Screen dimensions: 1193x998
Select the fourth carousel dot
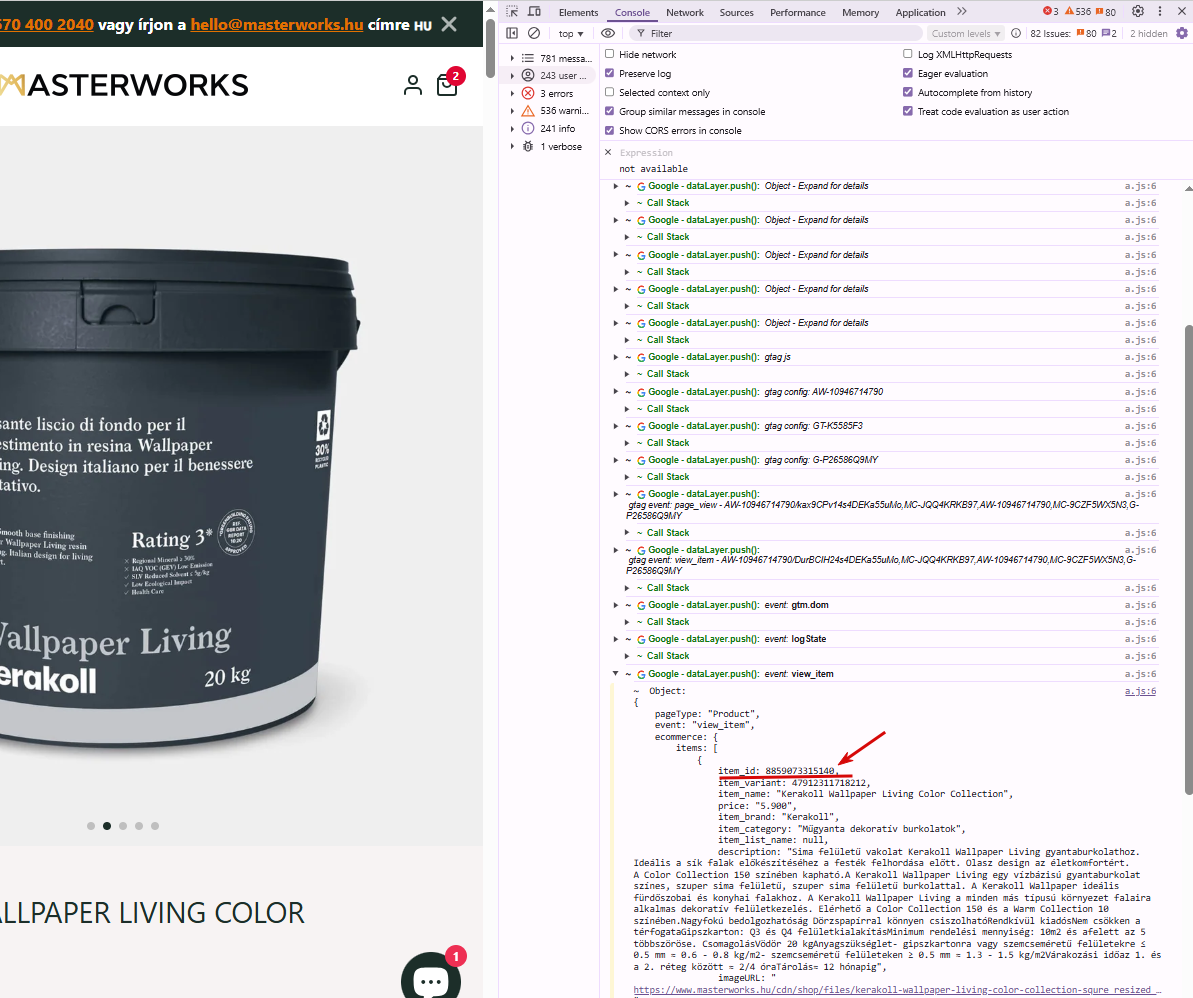138,825
